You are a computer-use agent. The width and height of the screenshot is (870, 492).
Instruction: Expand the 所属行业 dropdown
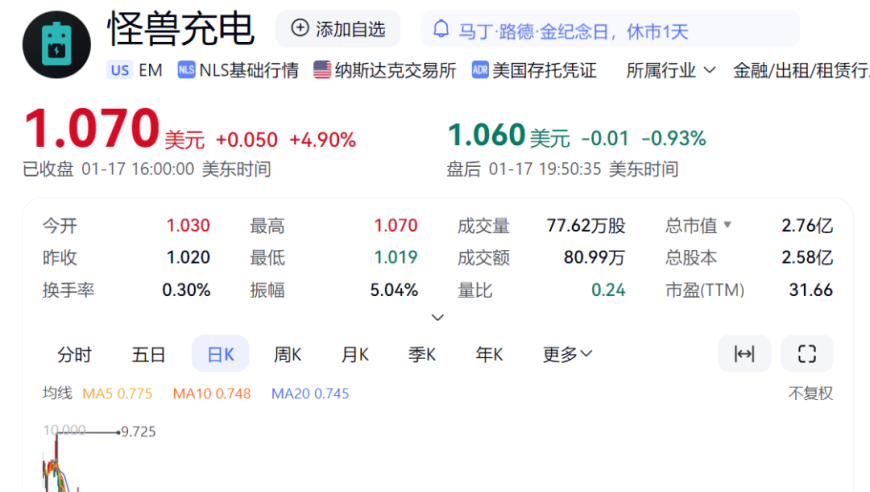point(671,70)
